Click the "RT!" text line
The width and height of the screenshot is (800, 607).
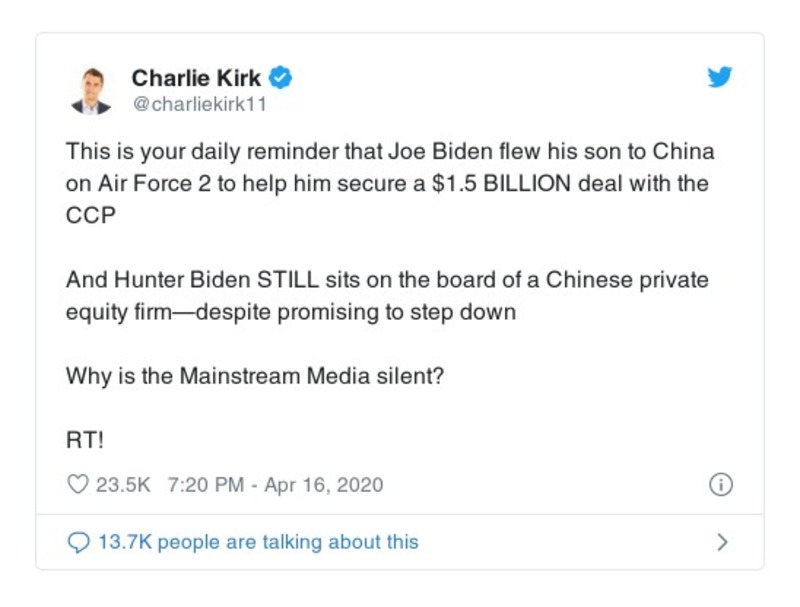(x=85, y=440)
